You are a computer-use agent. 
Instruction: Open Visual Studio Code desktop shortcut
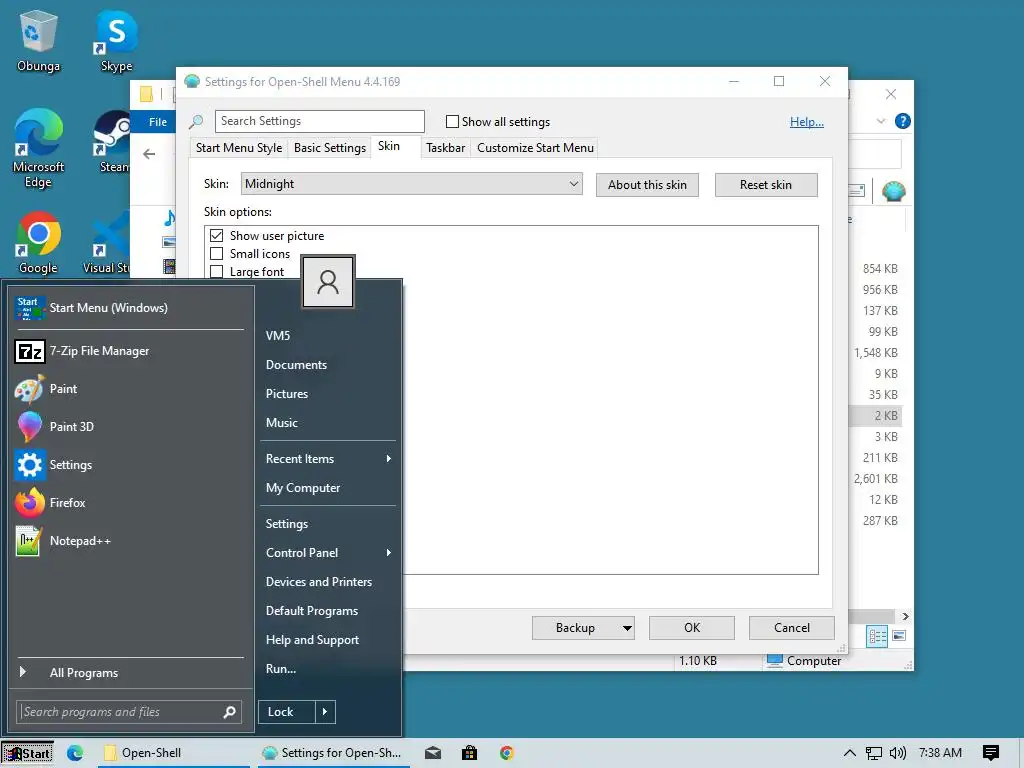[108, 242]
